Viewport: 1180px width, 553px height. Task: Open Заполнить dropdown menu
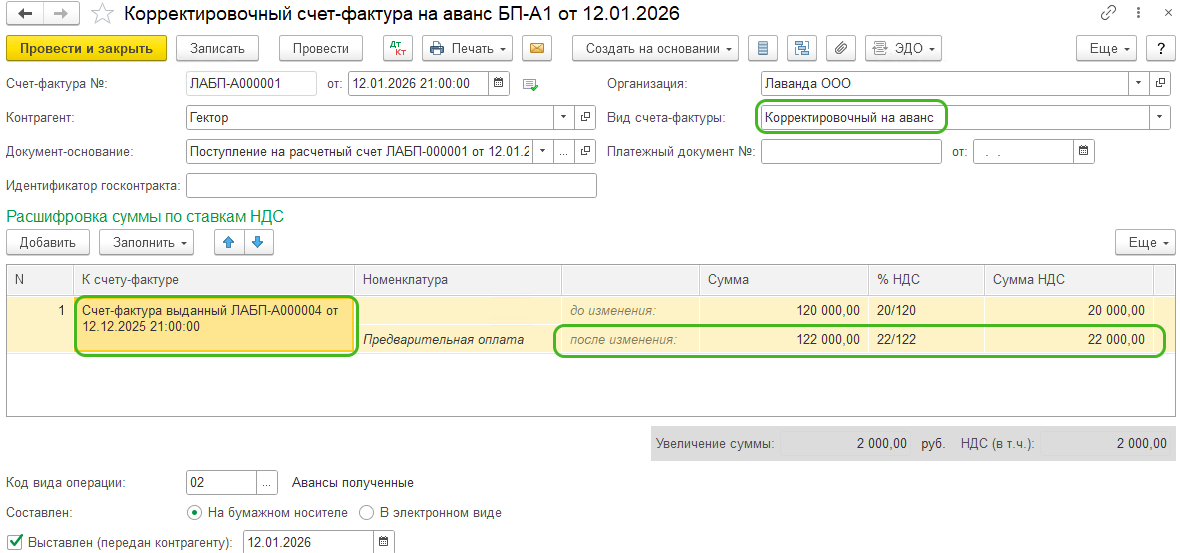(x=146, y=242)
